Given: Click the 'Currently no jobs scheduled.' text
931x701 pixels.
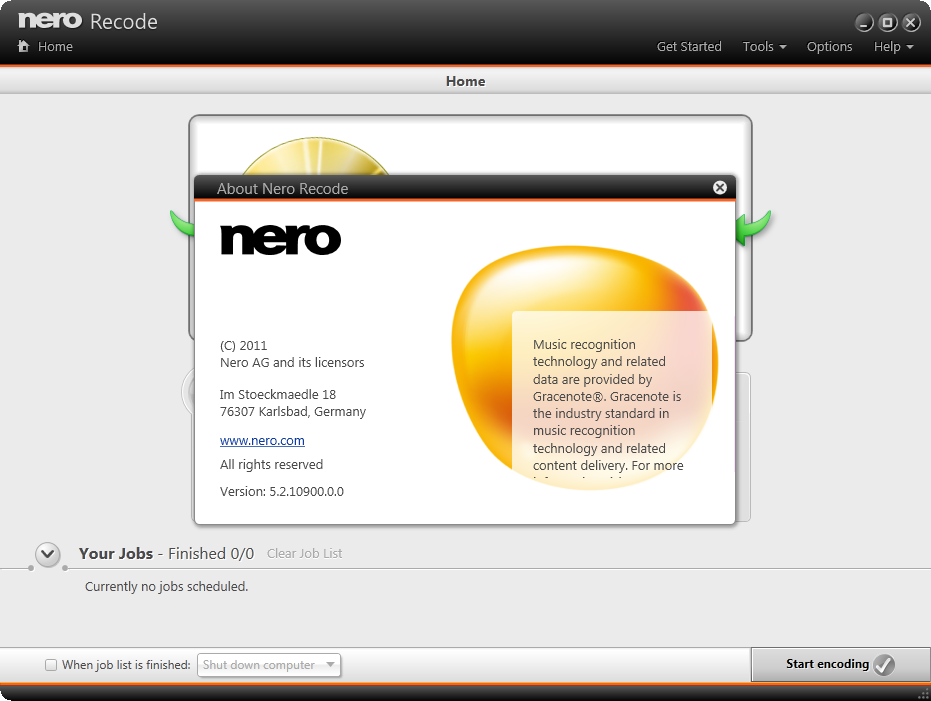Looking at the screenshot, I should (166, 586).
